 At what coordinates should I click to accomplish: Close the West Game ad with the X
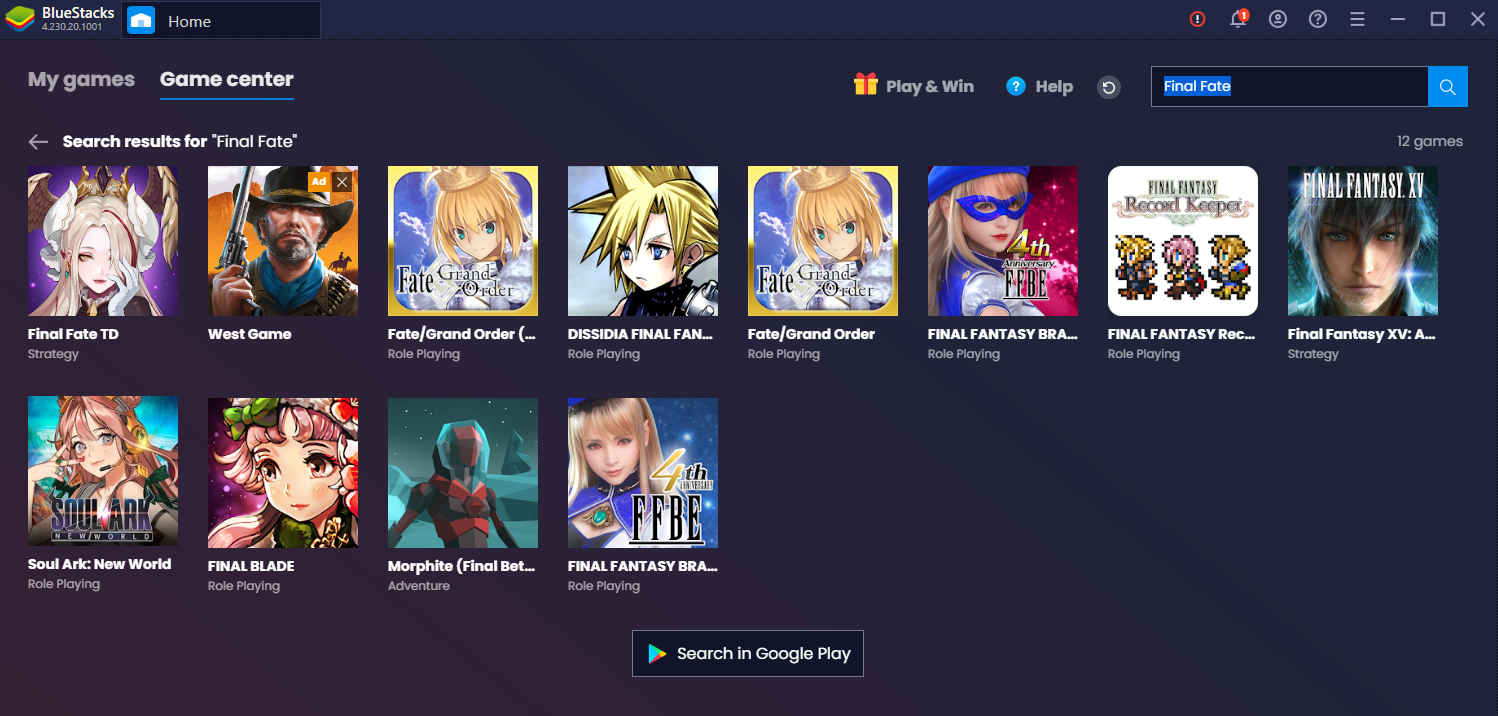click(x=343, y=182)
